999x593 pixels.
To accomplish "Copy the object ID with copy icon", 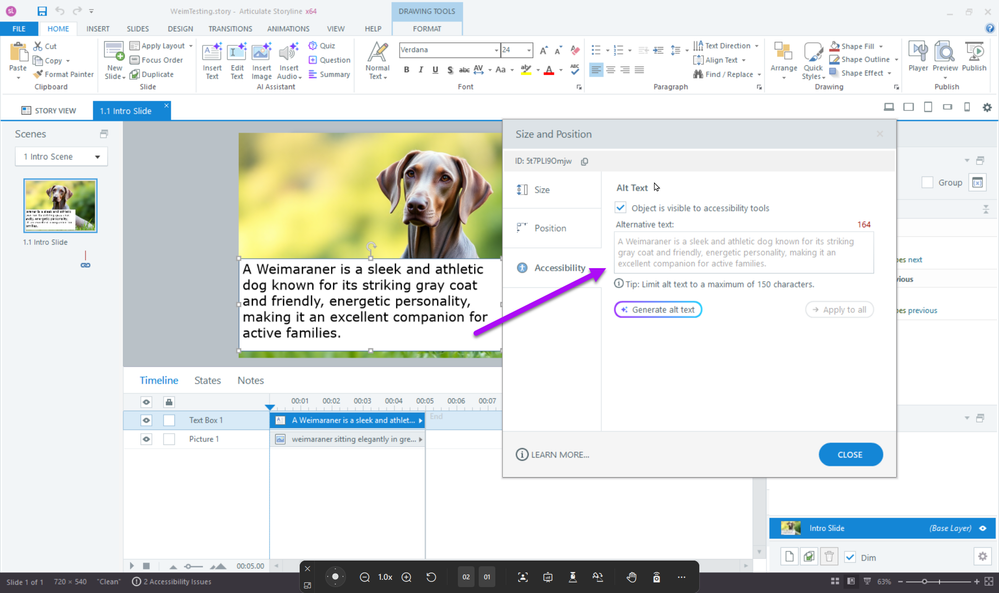I will (584, 161).
